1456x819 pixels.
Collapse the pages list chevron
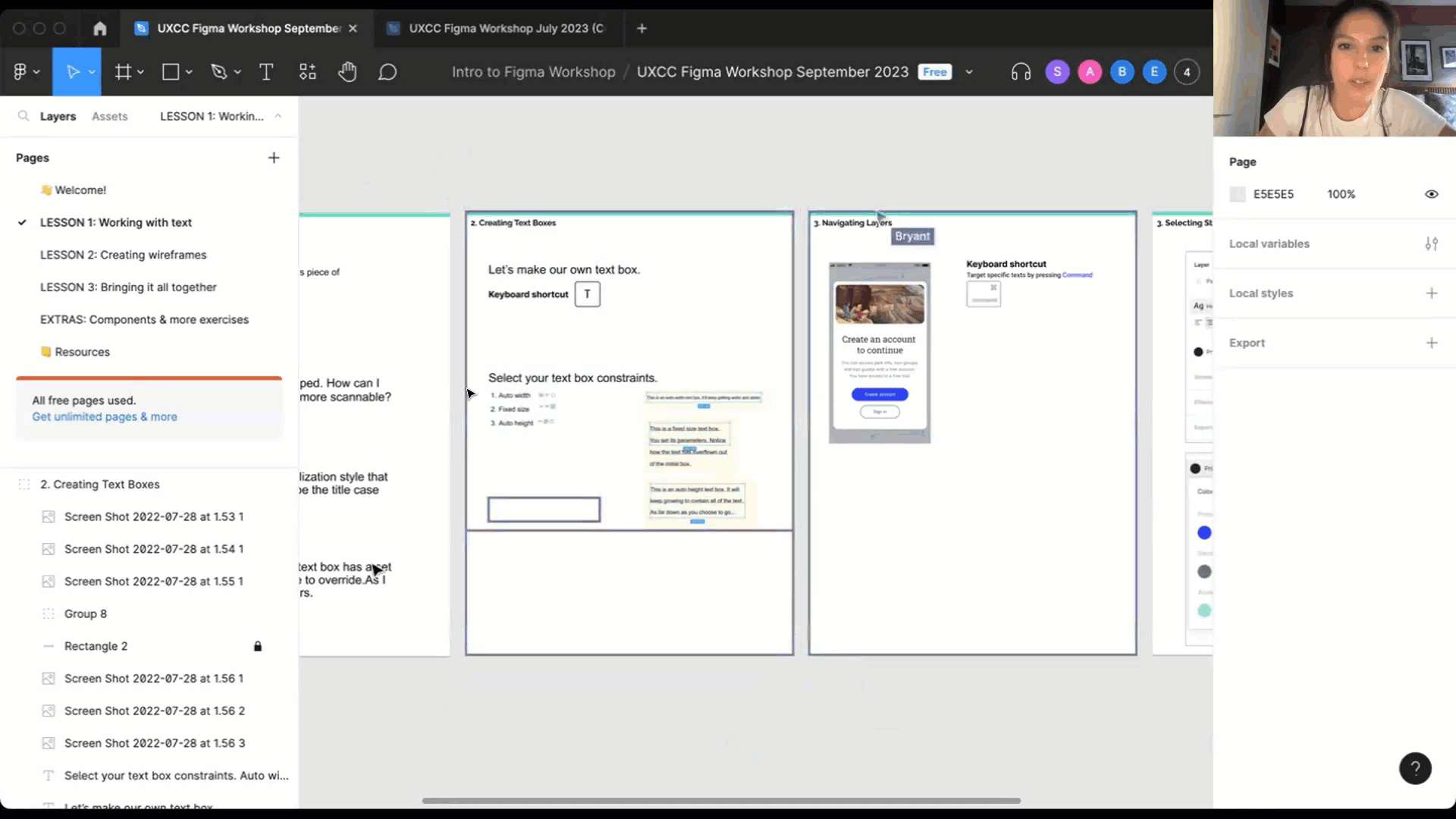coord(278,116)
